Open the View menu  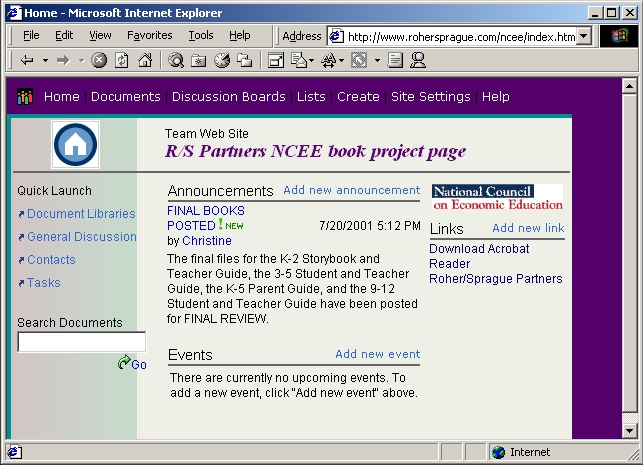[x=100, y=35]
